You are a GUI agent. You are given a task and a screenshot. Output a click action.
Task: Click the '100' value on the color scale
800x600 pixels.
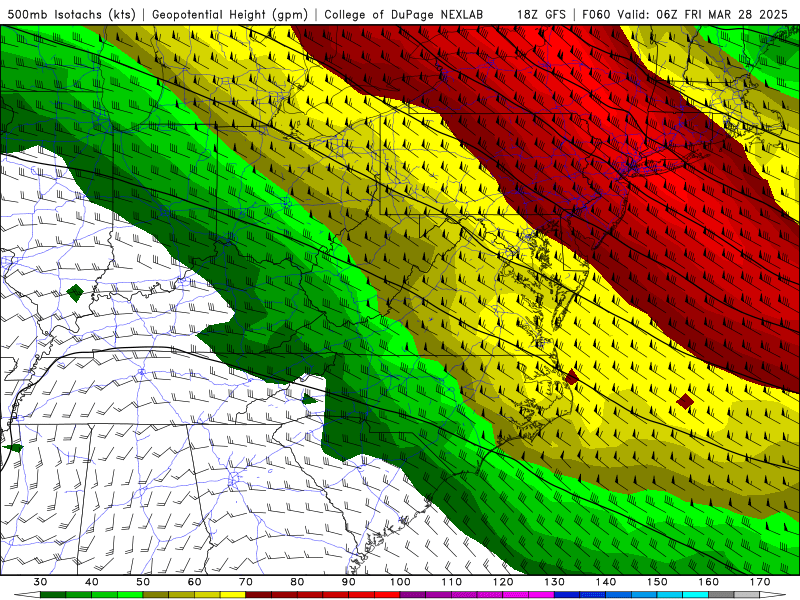click(400, 582)
